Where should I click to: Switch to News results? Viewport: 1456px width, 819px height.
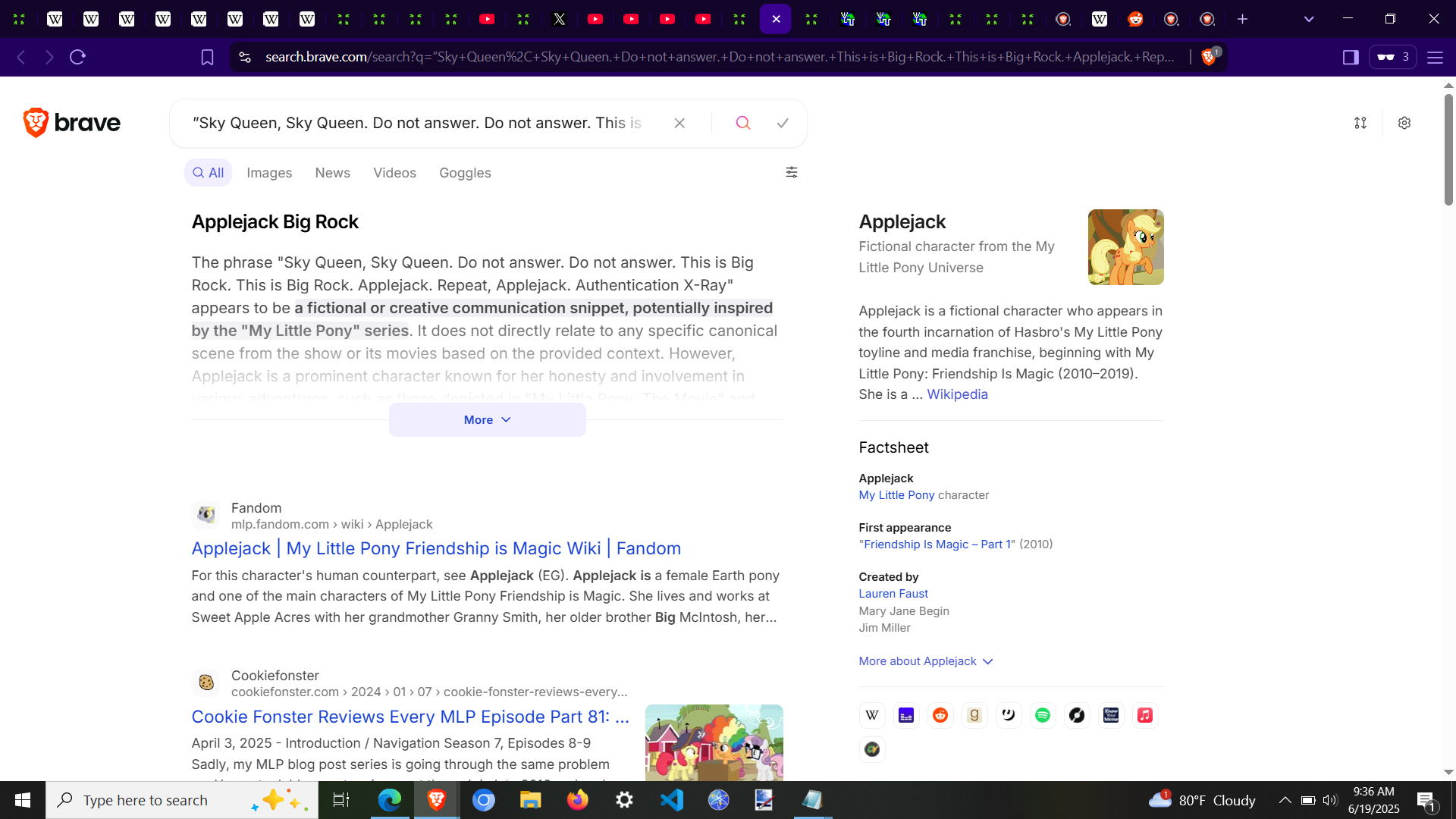point(332,173)
